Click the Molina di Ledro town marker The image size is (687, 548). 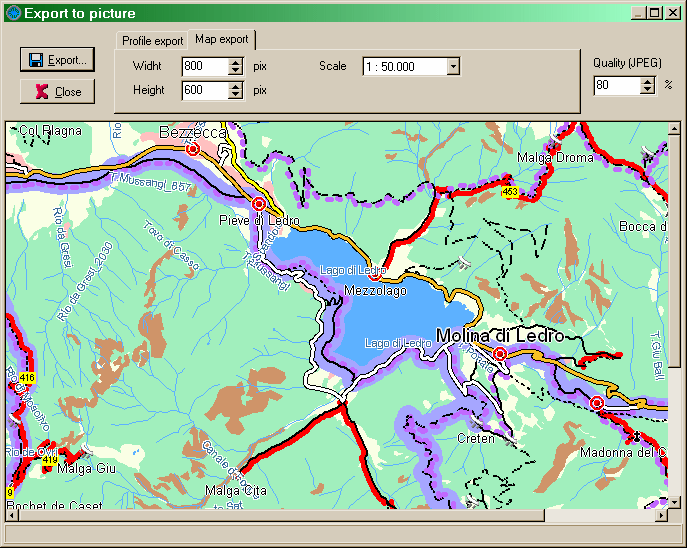coord(500,354)
